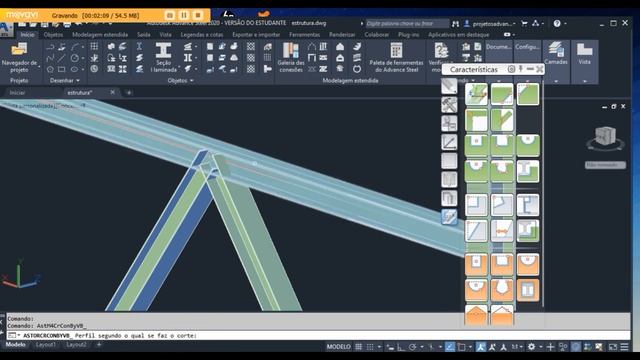Choose the orange I-beam feature icon
Viewport: 640px width, 360px height.
(527, 290)
